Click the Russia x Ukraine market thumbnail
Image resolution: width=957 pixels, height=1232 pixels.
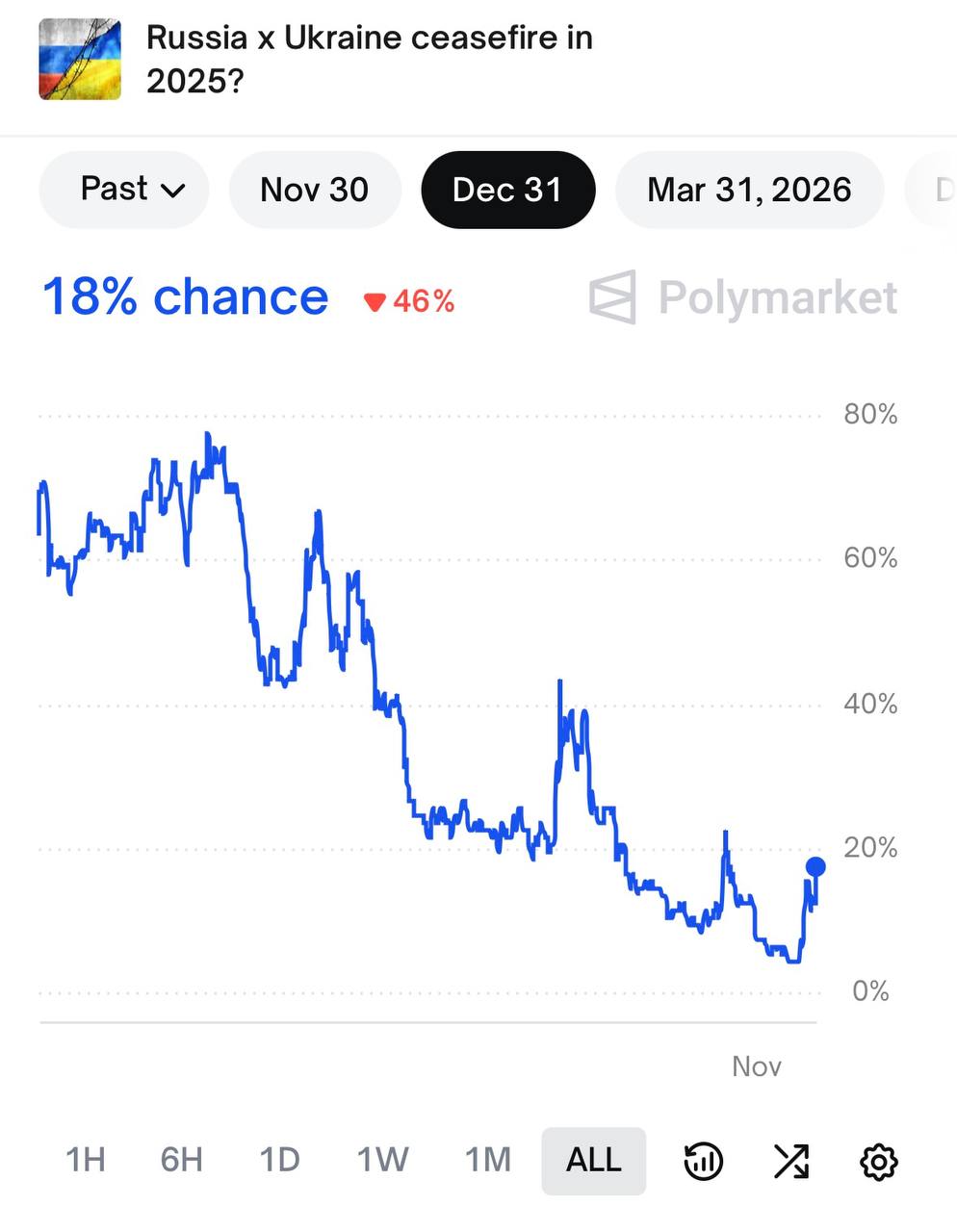click(79, 58)
